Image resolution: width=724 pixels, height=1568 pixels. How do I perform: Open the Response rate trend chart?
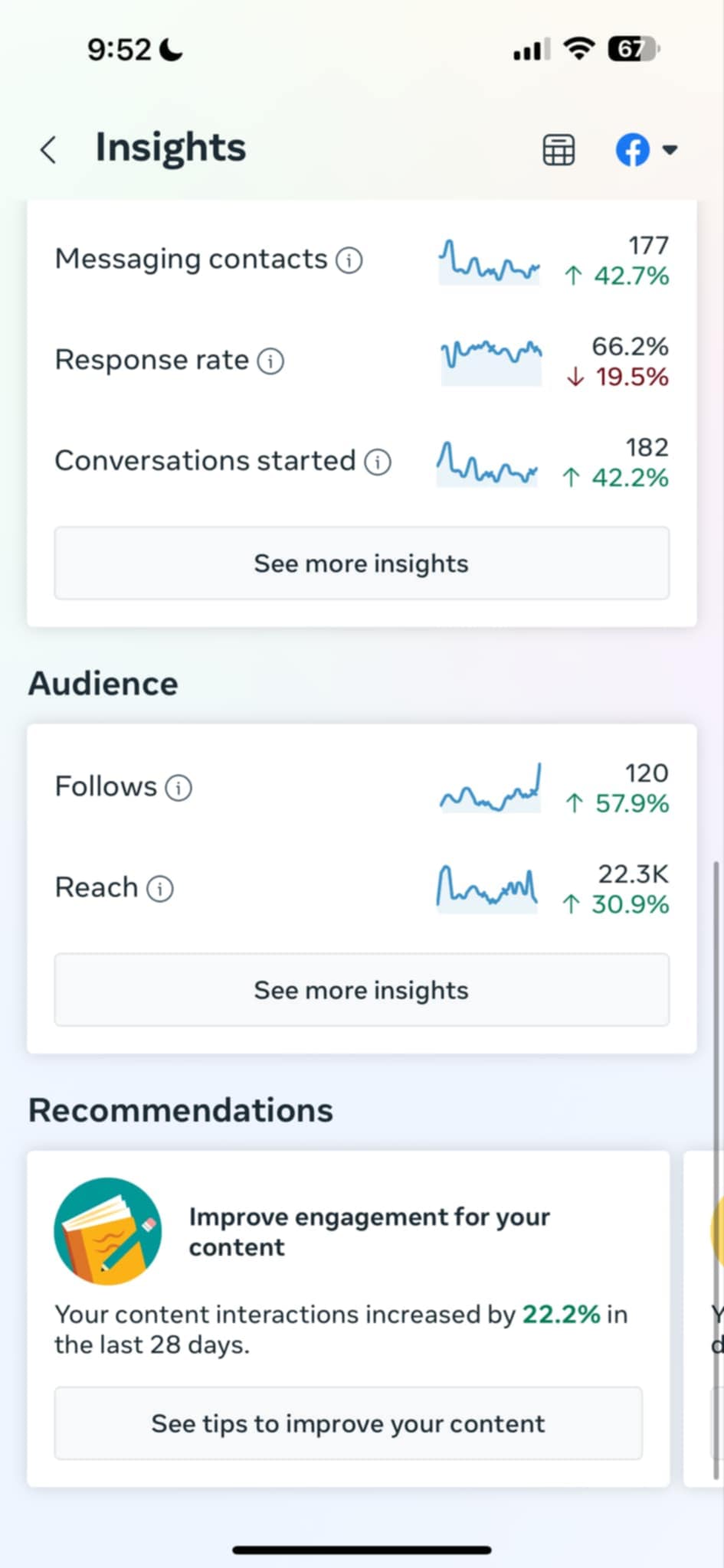(x=491, y=361)
